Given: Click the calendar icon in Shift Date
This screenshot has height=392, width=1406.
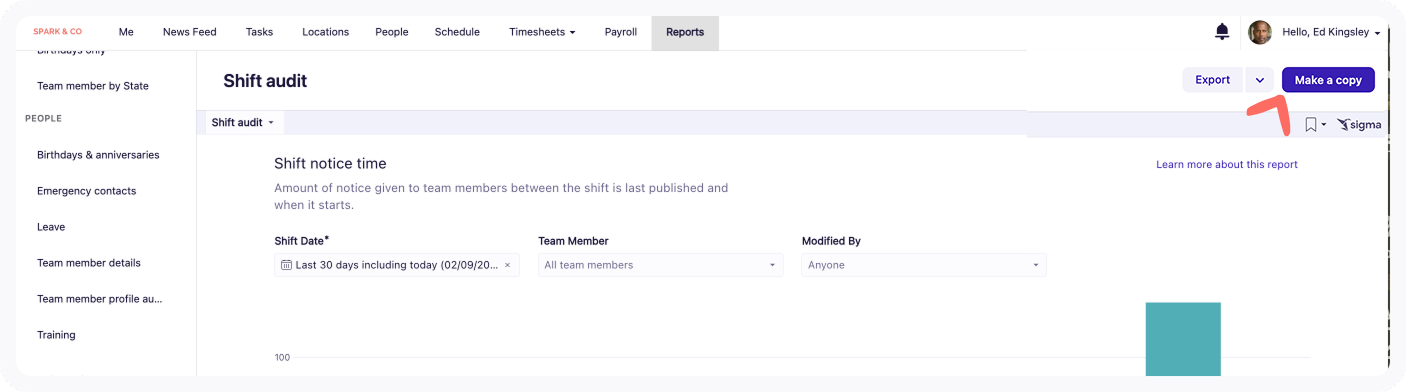Looking at the screenshot, I should click(286, 265).
